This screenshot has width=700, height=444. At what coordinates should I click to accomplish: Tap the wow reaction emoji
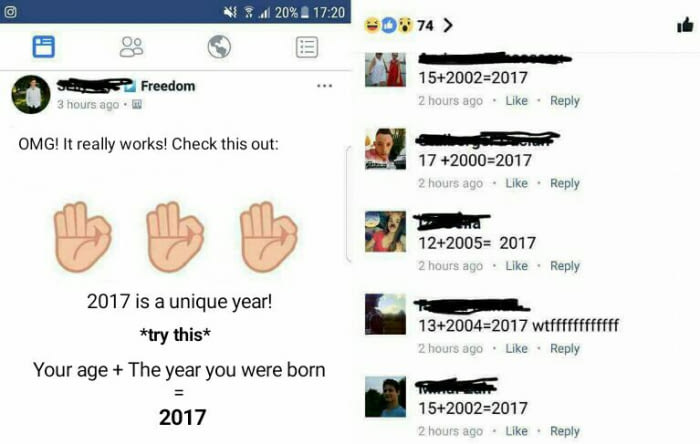click(405, 25)
